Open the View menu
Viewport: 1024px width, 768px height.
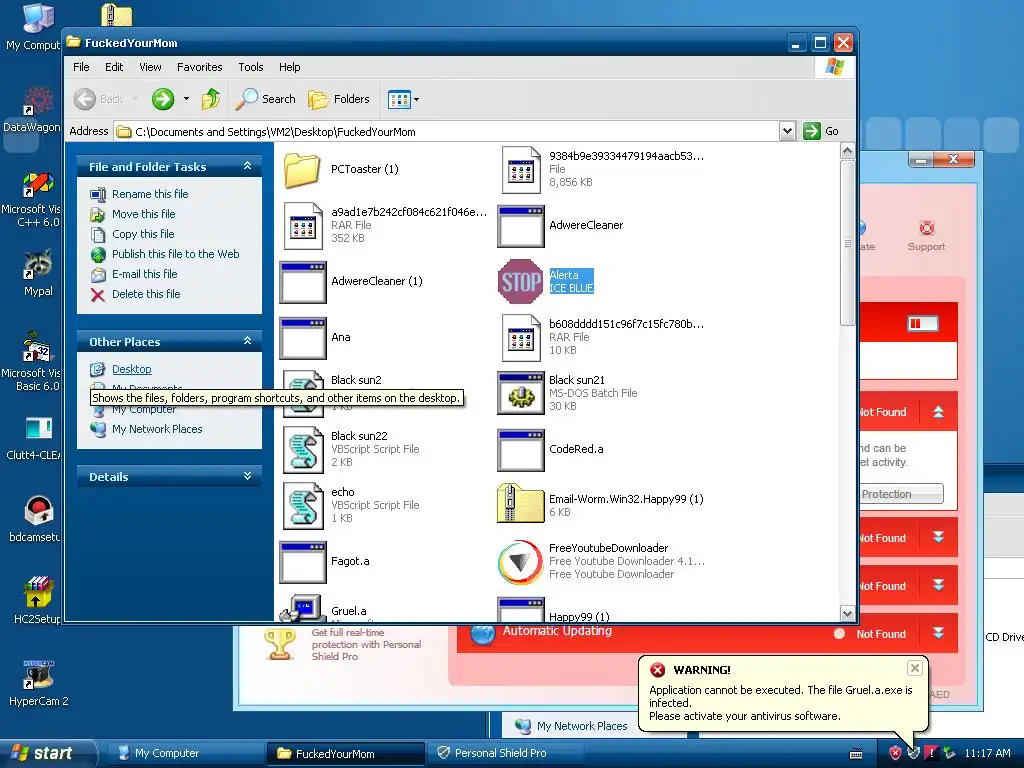150,67
